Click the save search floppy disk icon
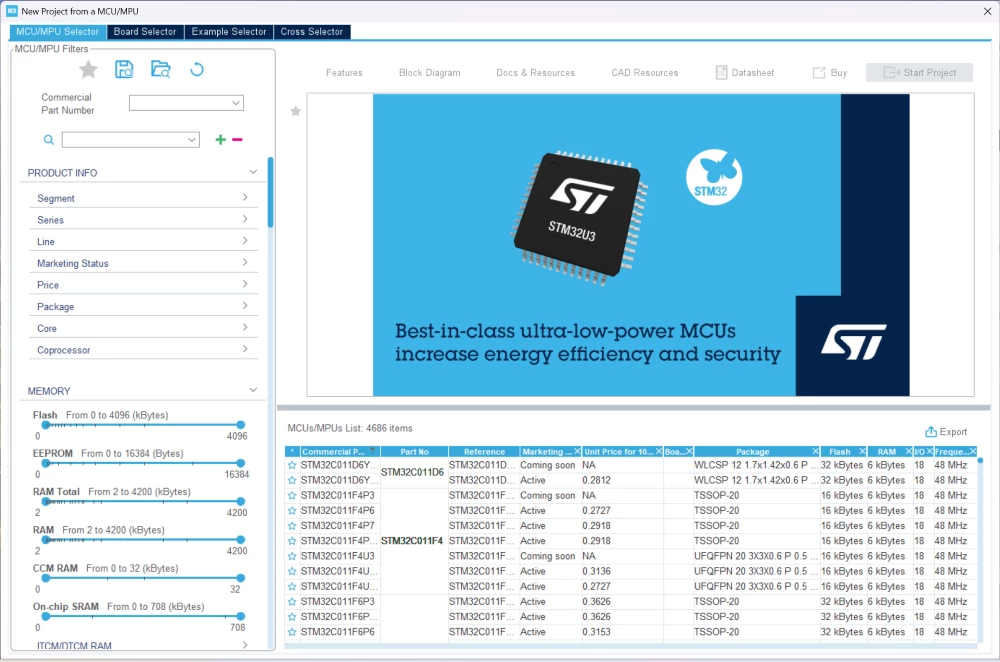This screenshot has width=1000, height=662. click(x=124, y=69)
